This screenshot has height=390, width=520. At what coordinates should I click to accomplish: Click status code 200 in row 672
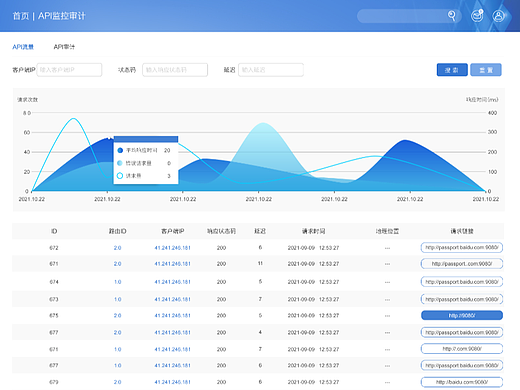[x=221, y=248]
